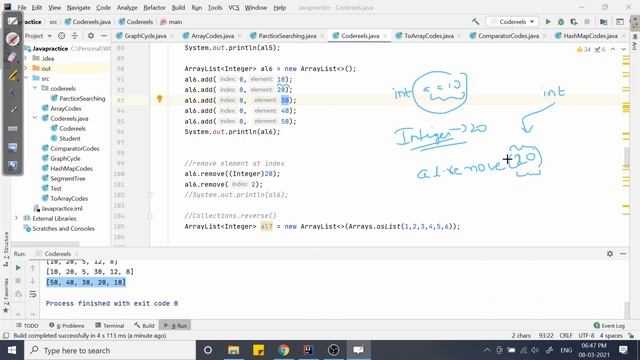Click in Windows taskbar search box
Viewport: 640px width, 360px height.
click(x=110, y=350)
